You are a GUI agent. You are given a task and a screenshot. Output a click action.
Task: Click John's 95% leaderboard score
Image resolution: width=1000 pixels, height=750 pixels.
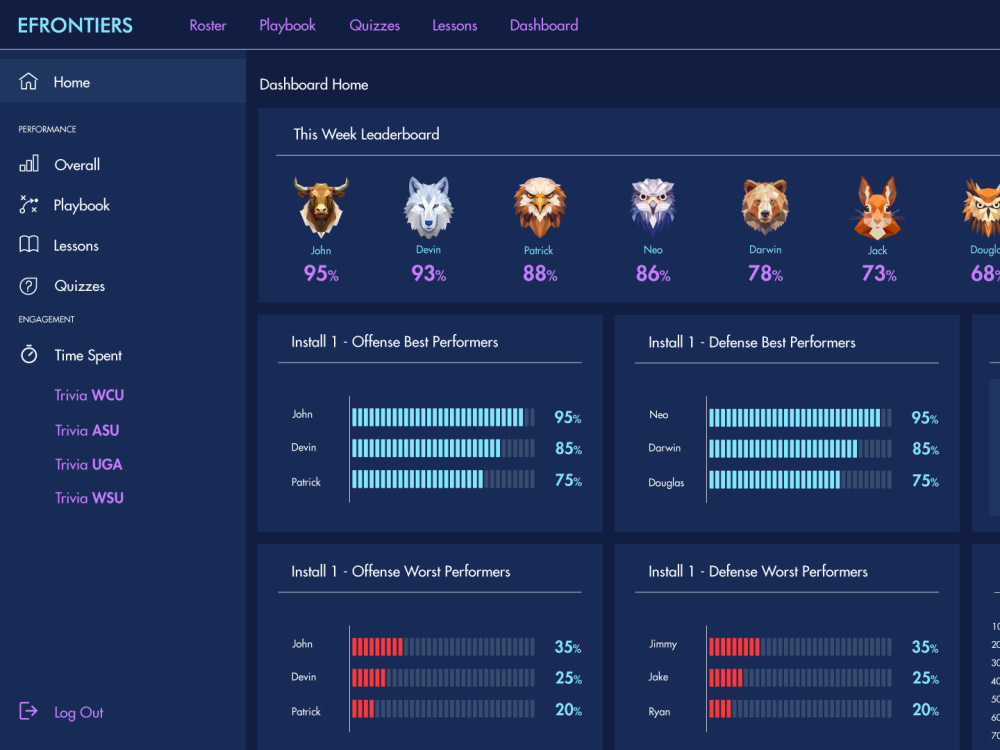(321, 274)
